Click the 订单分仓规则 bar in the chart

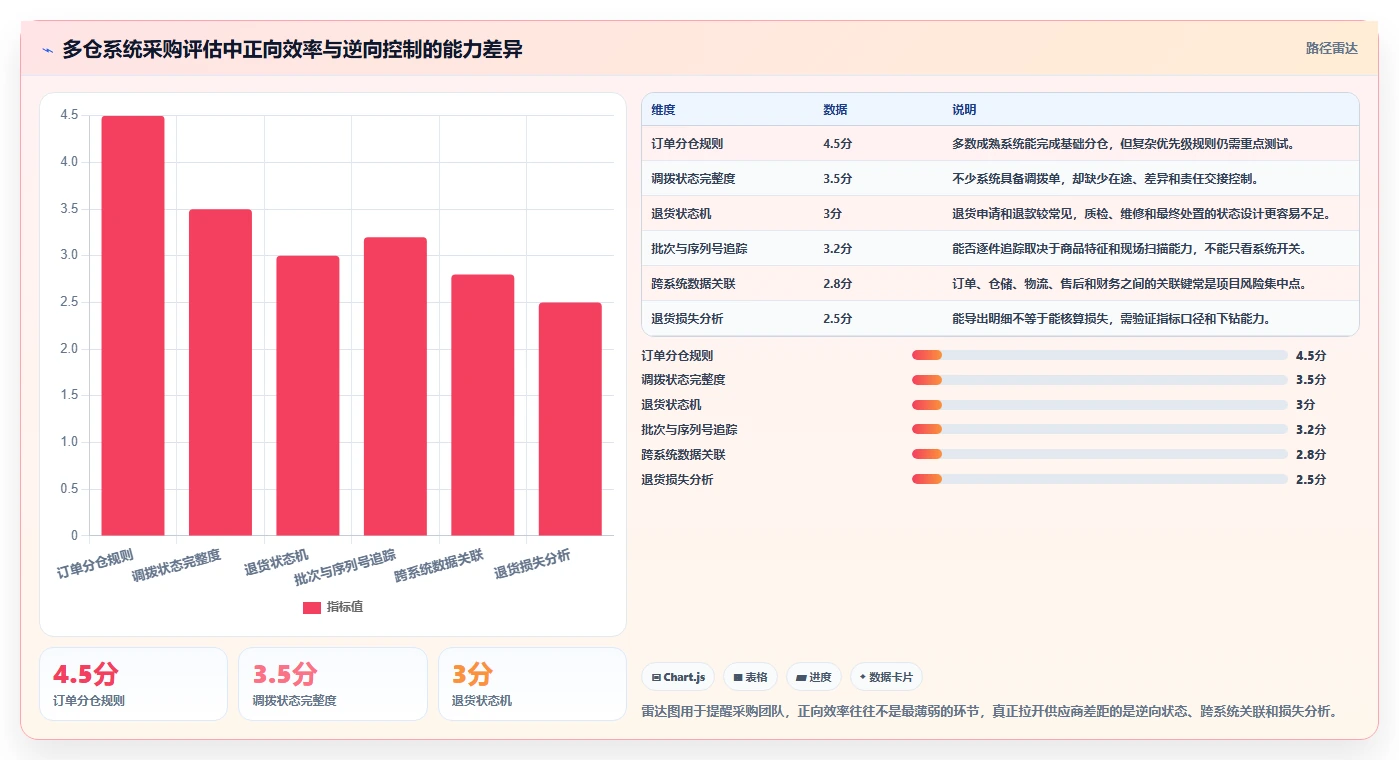click(133, 326)
